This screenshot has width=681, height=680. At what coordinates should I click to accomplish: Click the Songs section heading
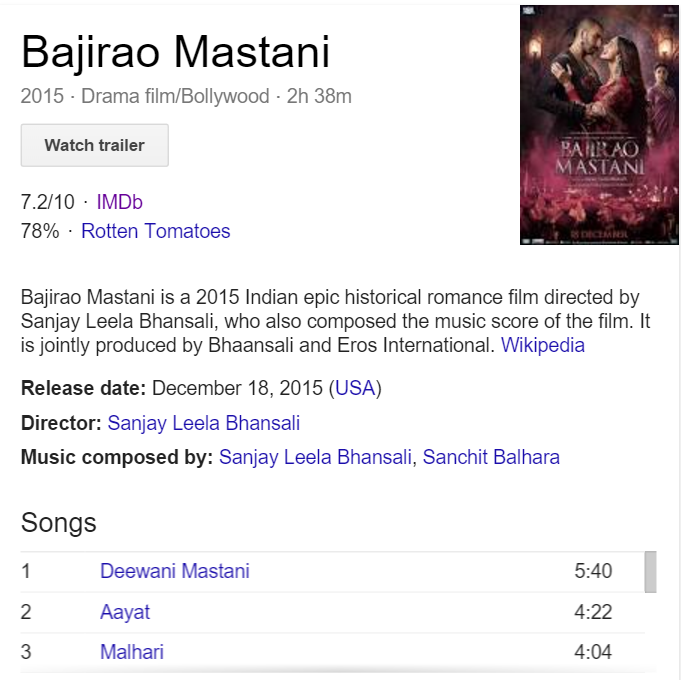point(59,522)
